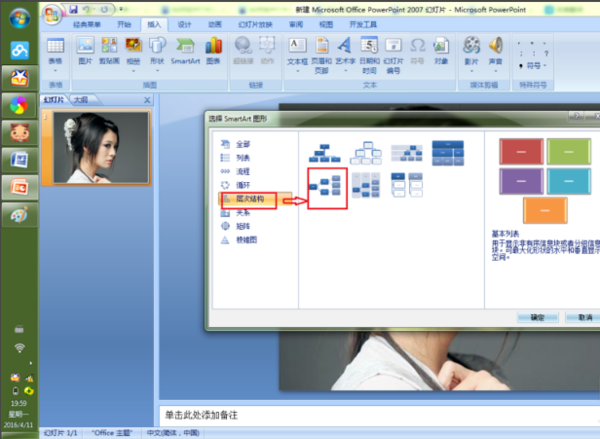The image size is (600, 439).
Task: Click the round Office button
Action: coord(52,15)
